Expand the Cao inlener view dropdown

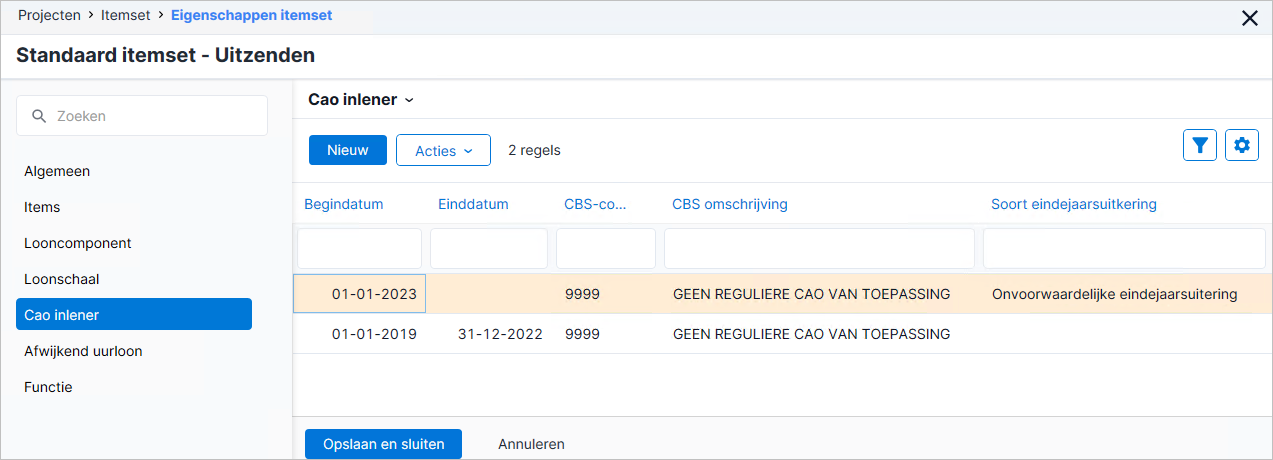pos(361,99)
